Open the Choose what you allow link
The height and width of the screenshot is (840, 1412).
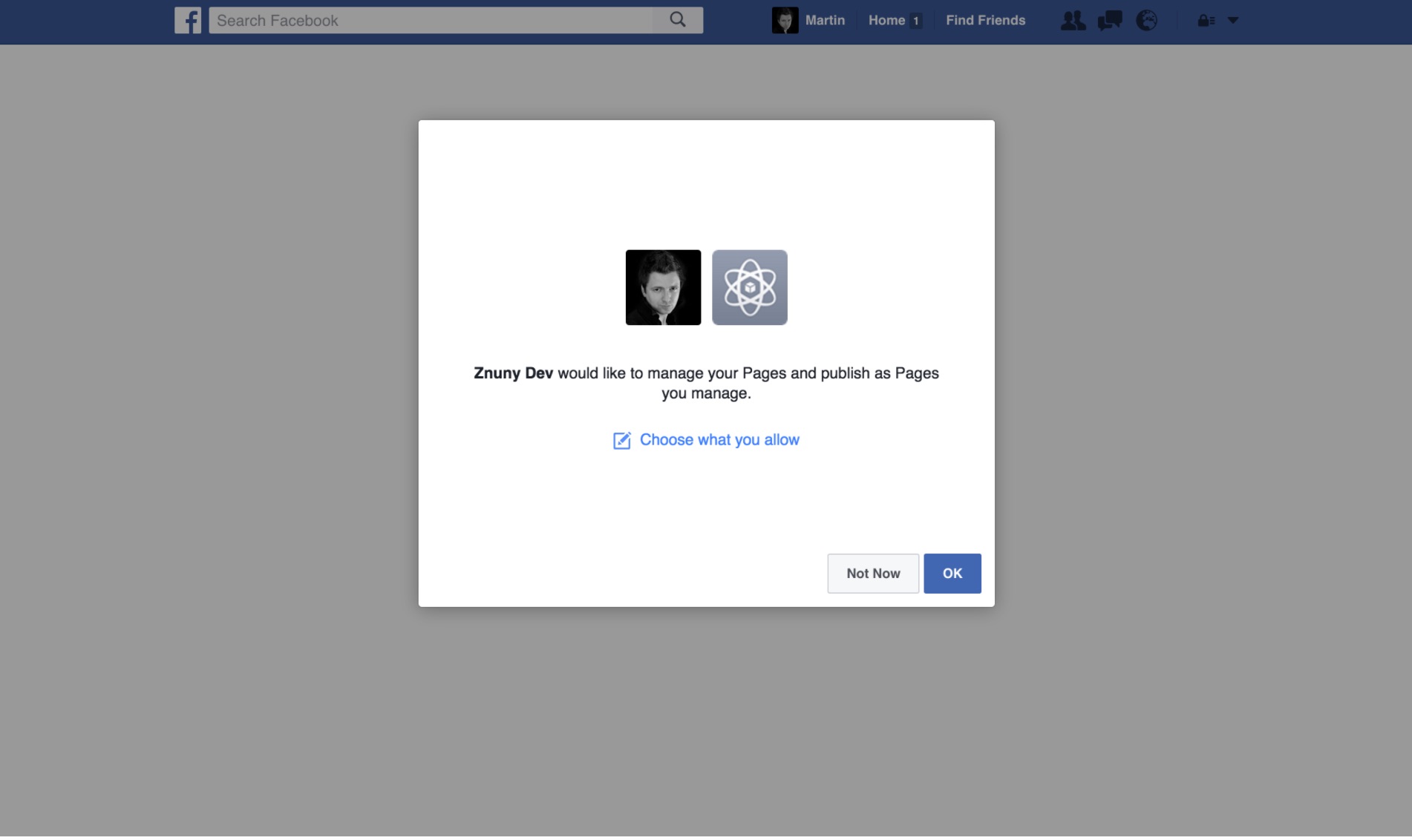719,440
